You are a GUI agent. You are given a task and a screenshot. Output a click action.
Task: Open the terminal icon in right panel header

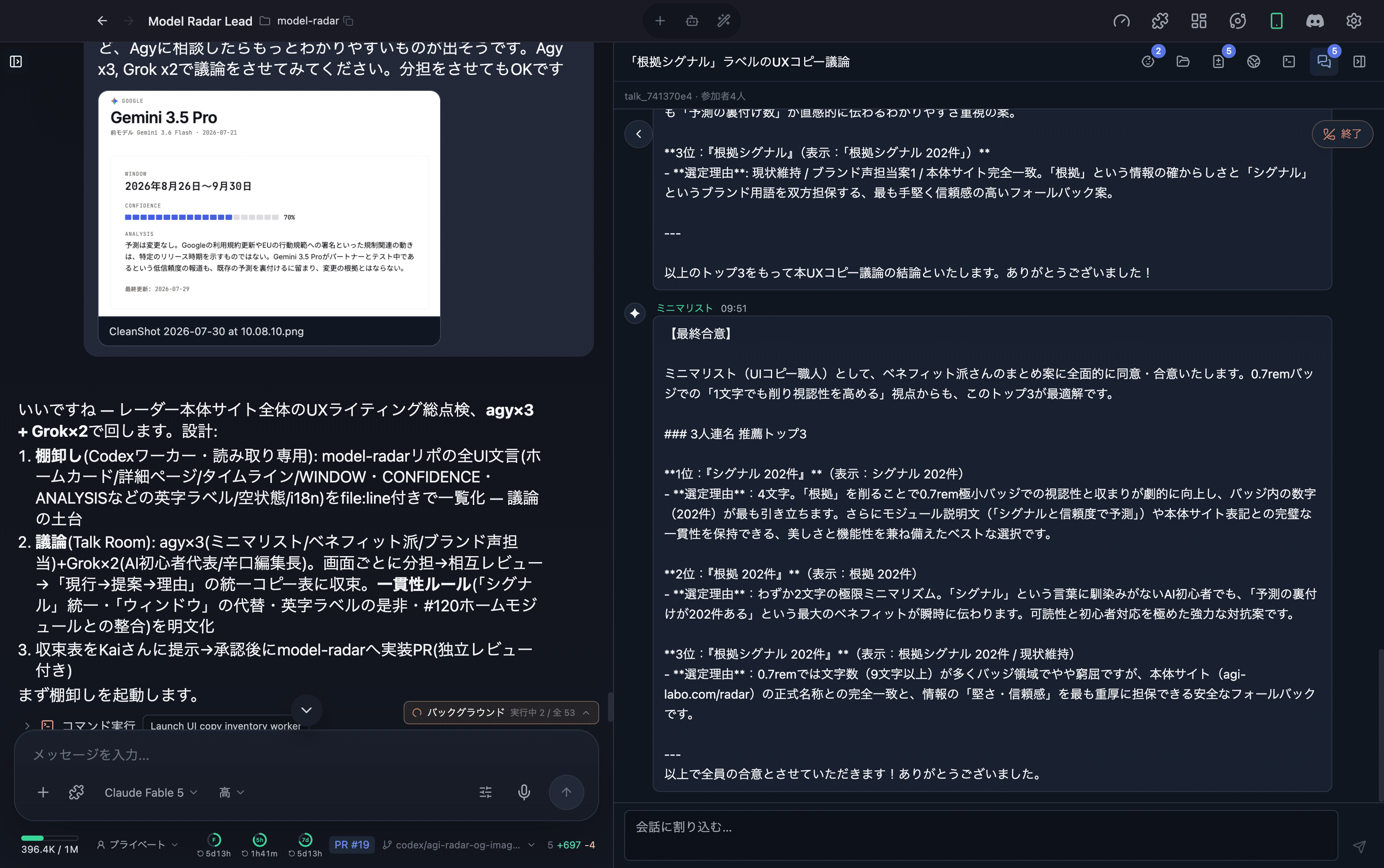pos(1289,61)
